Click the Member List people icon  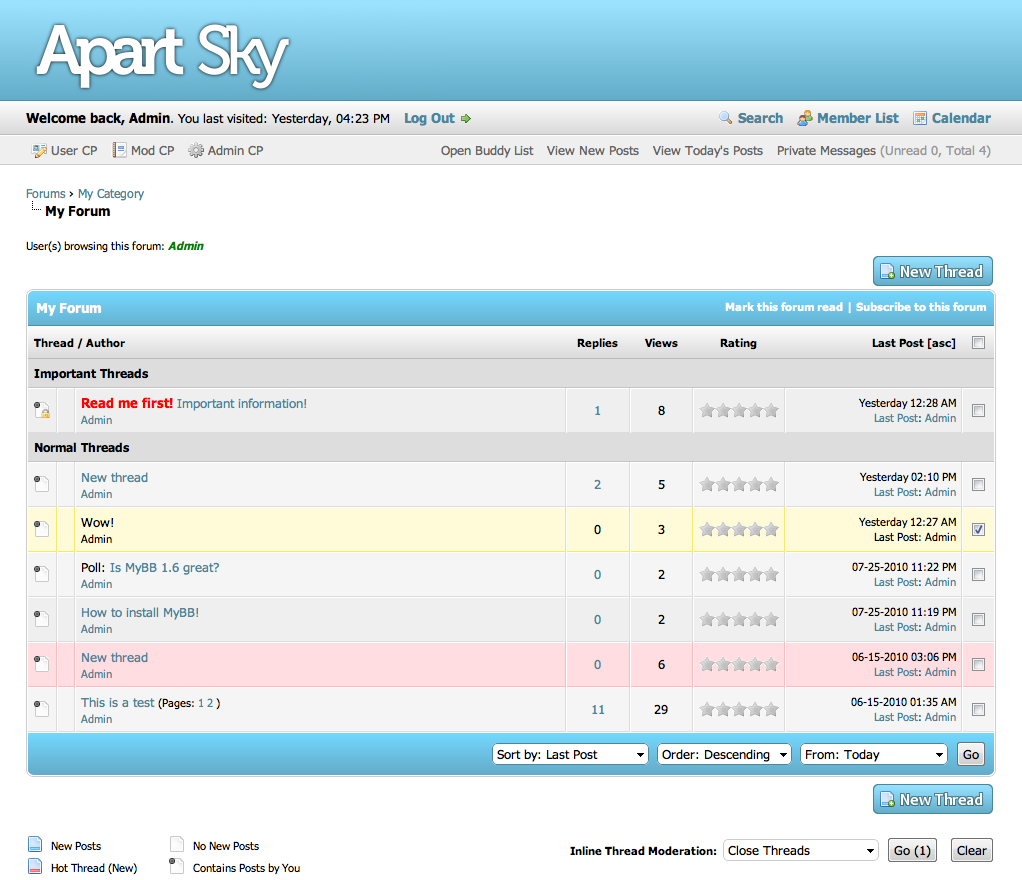tap(805, 118)
